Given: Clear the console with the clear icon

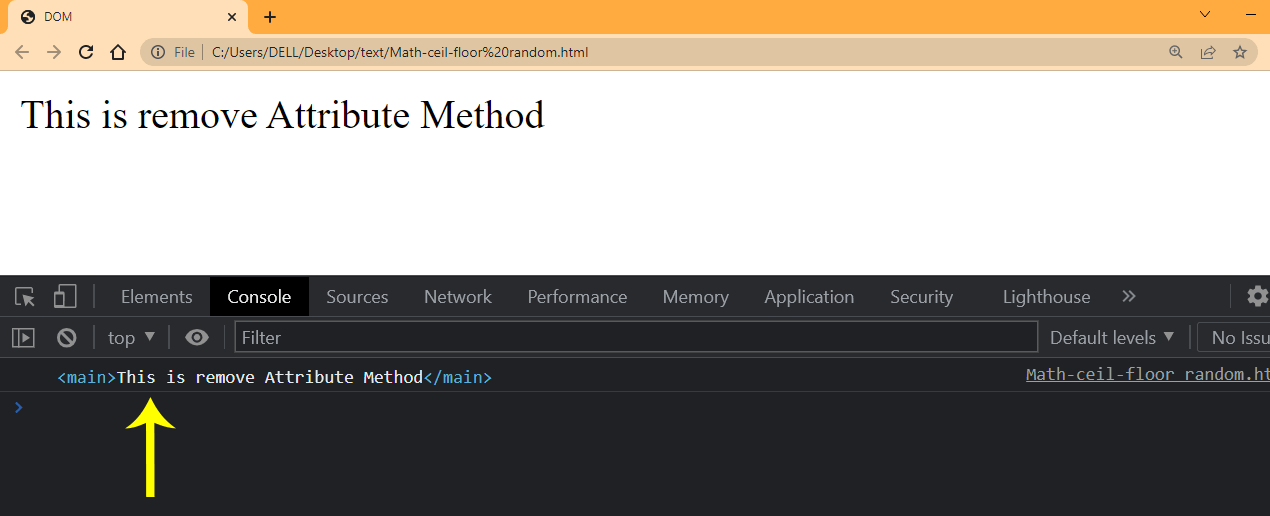Looking at the screenshot, I should 67,338.
